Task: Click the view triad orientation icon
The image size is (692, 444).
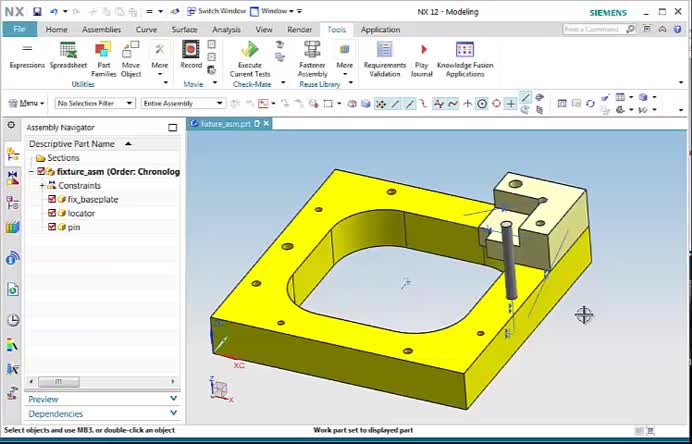Action: pyautogui.click(x=221, y=389)
